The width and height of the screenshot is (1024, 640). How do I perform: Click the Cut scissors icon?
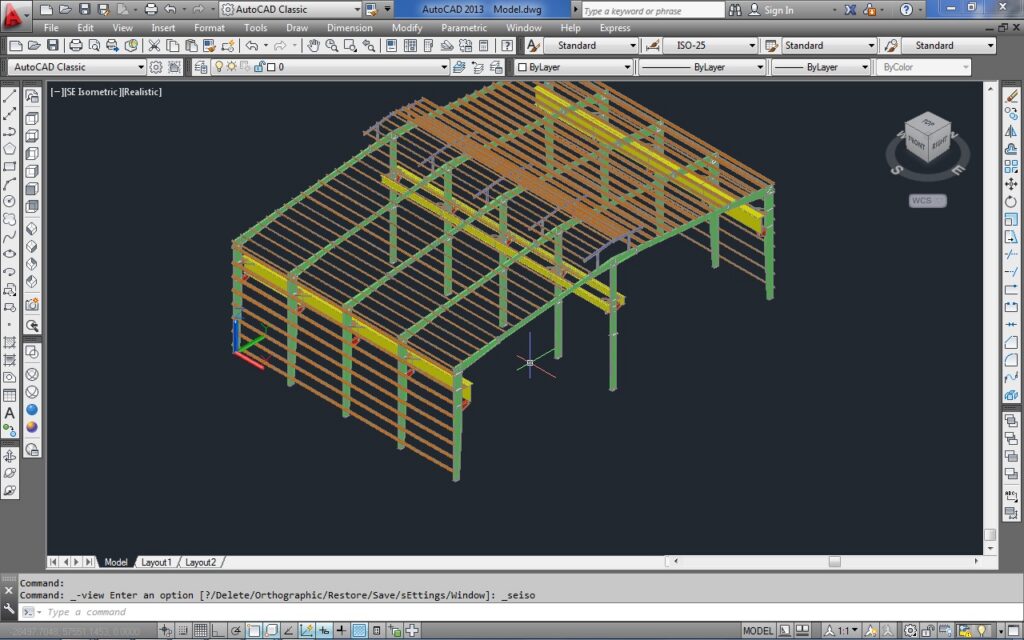[154, 45]
